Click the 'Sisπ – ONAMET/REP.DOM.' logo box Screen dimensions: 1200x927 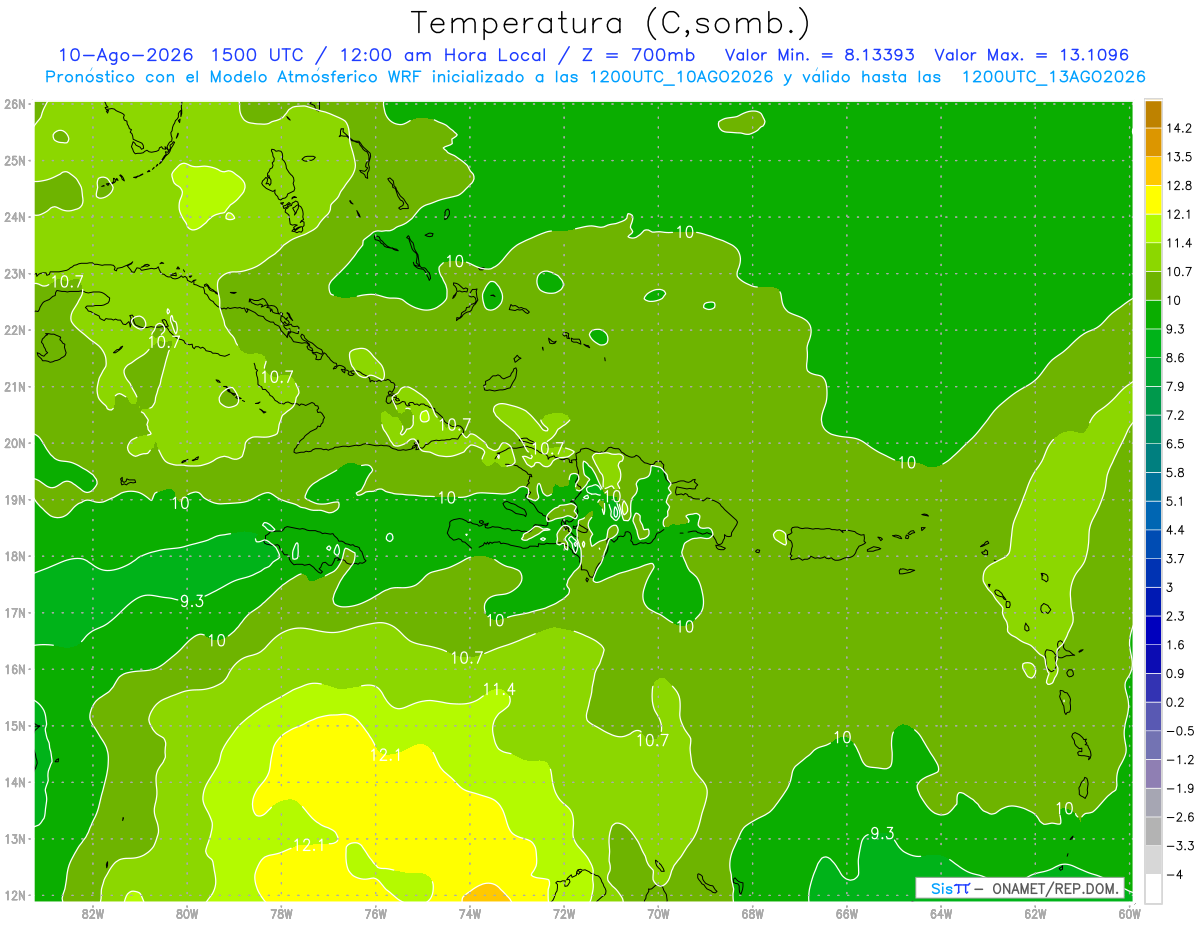pos(1020,888)
